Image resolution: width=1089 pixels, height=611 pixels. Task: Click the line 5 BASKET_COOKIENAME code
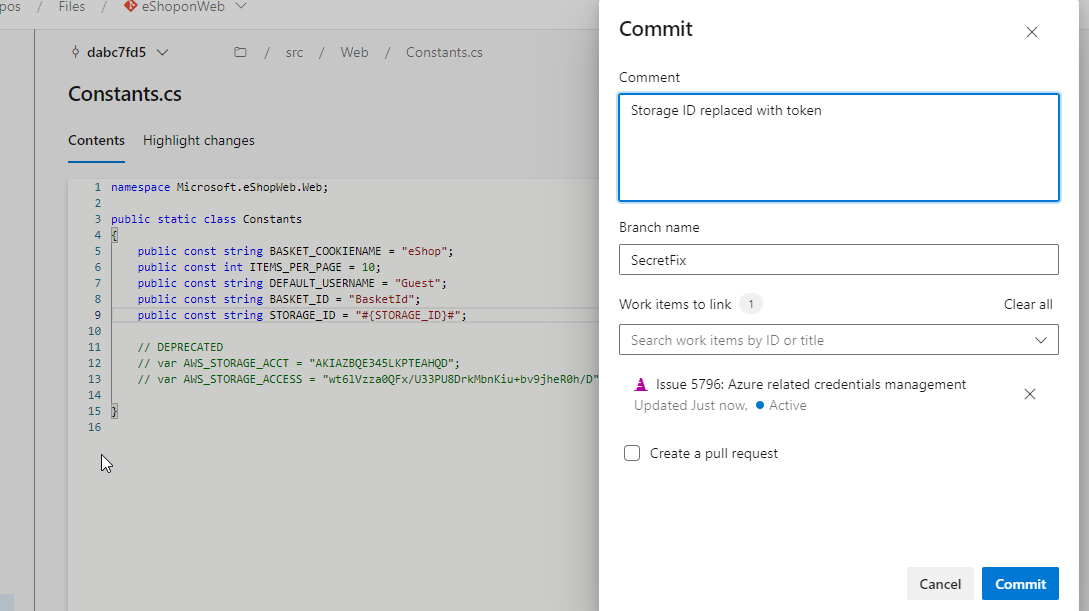295,251
